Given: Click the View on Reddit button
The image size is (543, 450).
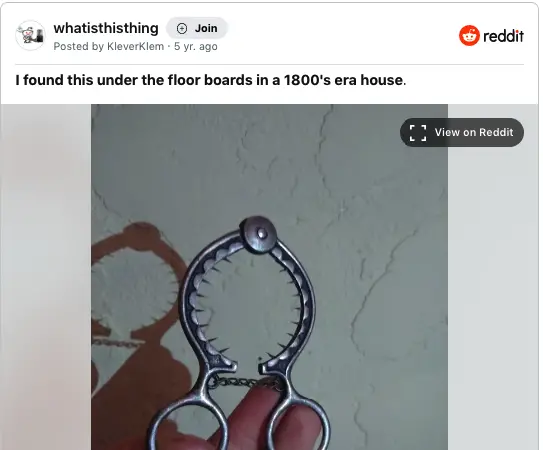Looking at the screenshot, I should (462, 132).
